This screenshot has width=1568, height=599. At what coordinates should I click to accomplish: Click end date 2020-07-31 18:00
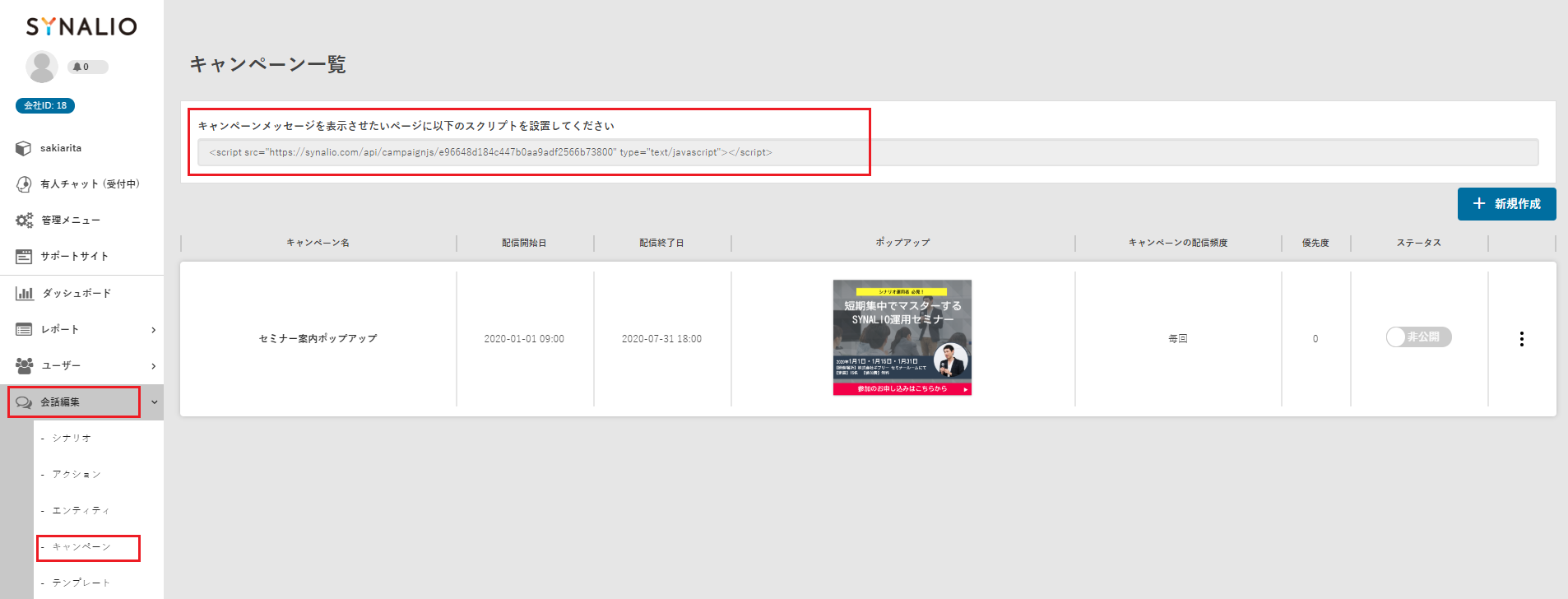click(x=661, y=339)
